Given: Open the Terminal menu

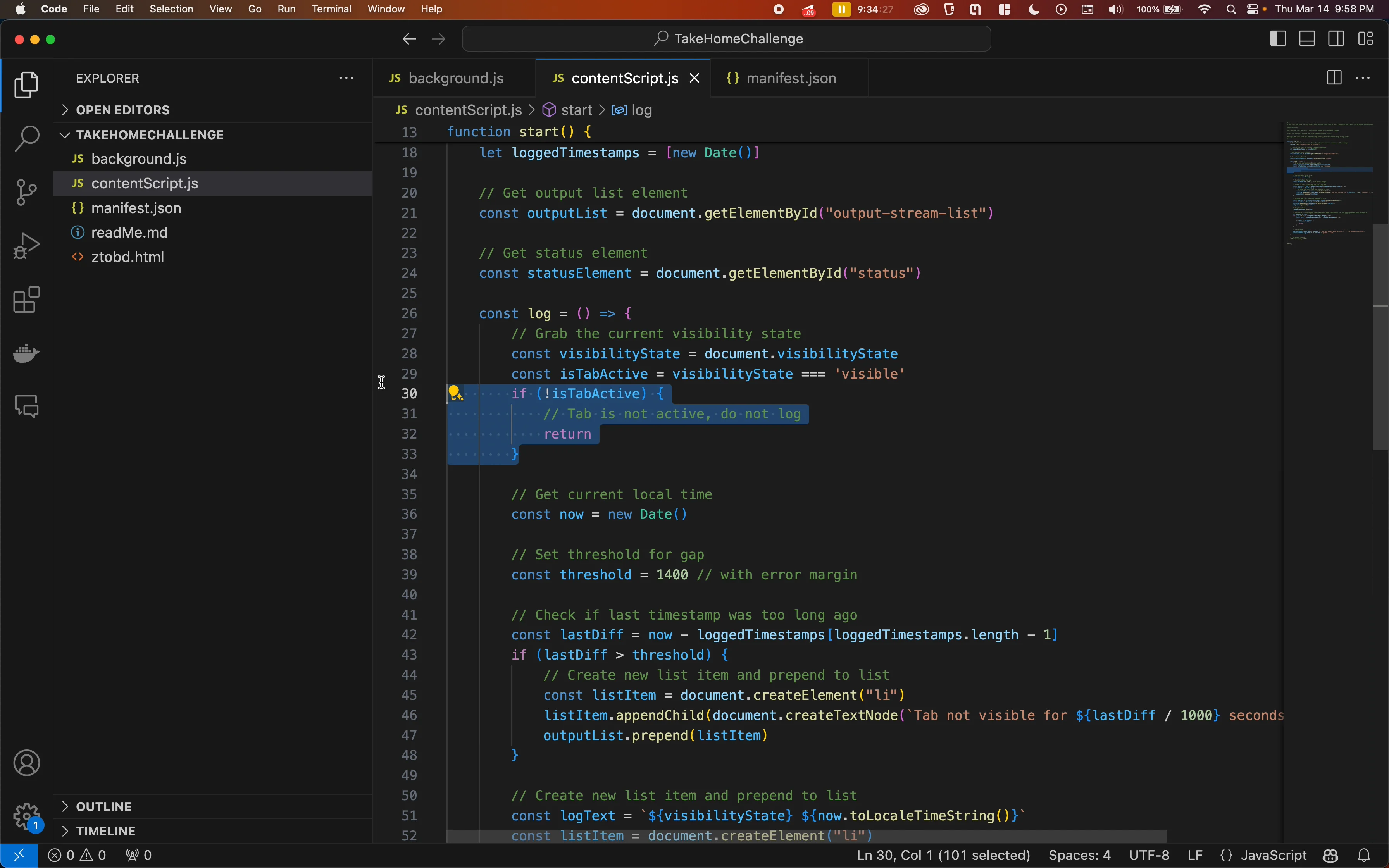Looking at the screenshot, I should 331,9.
